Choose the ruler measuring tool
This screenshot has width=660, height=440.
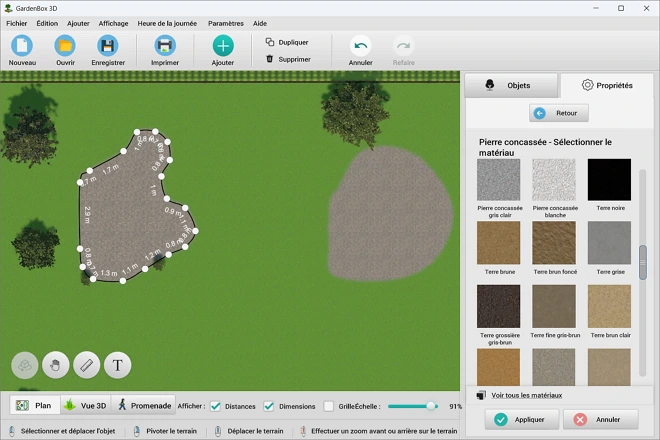click(x=87, y=365)
